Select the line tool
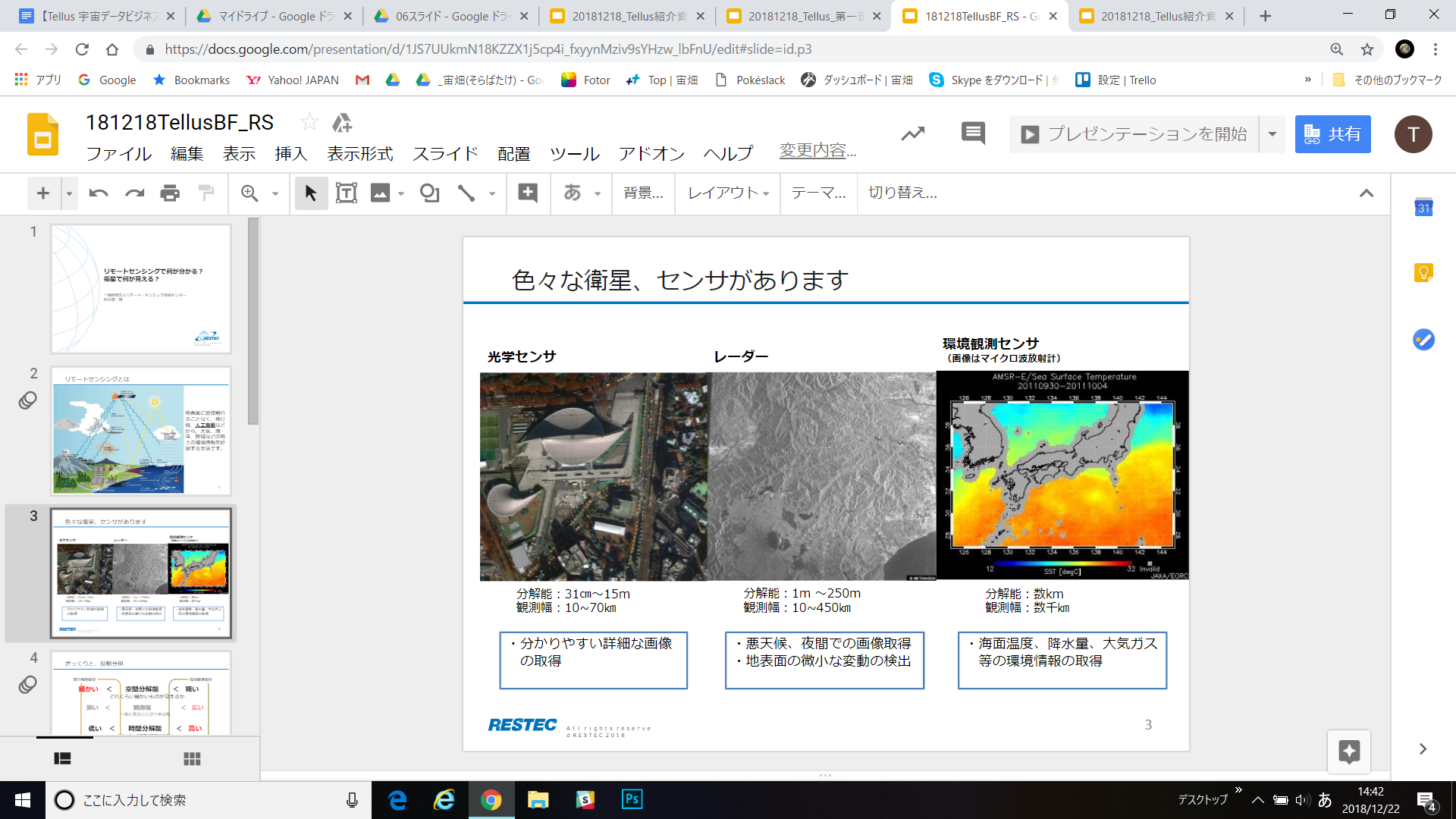This screenshot has width=1456, height=819. [466, 193]
